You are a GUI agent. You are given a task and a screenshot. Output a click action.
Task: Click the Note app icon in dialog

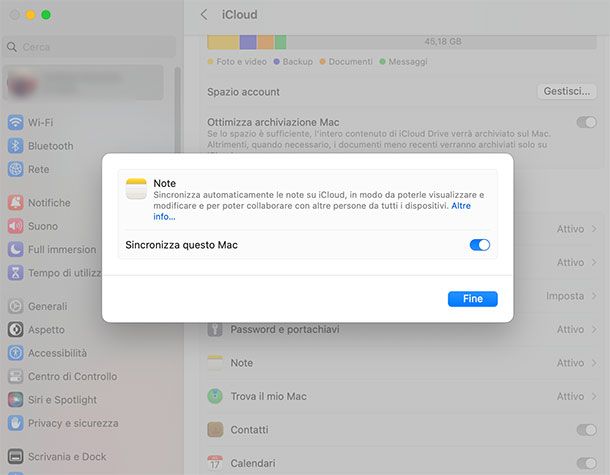click(x=136, y=189)
